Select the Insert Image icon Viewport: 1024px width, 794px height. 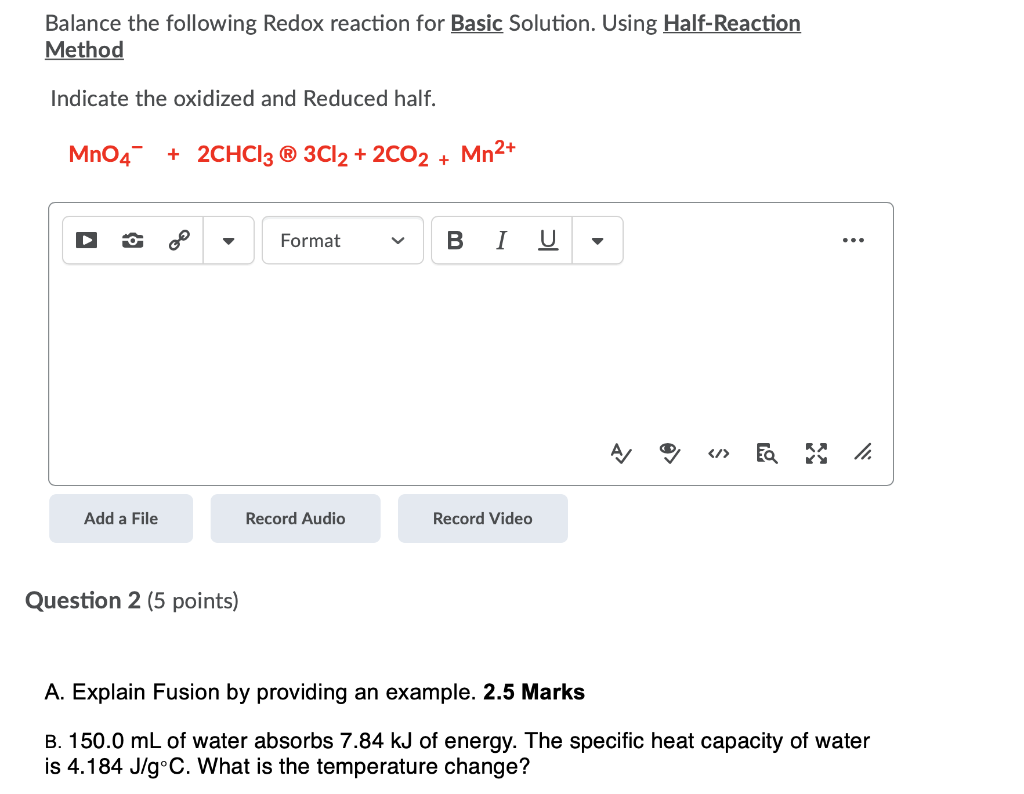tap(133, 240)
